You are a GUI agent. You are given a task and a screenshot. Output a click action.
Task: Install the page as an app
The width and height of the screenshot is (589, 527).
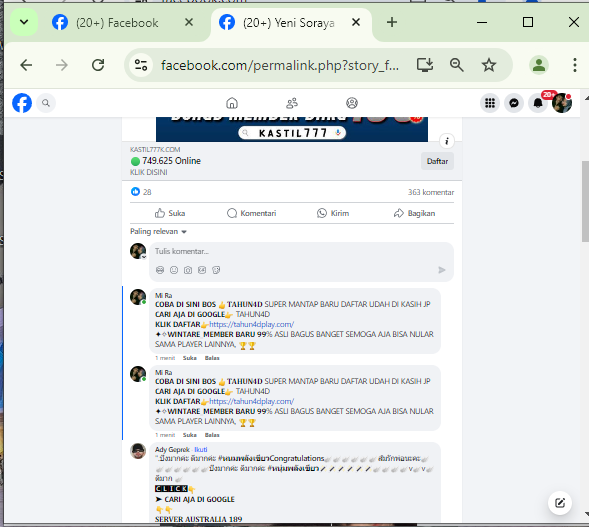point(425,65)
